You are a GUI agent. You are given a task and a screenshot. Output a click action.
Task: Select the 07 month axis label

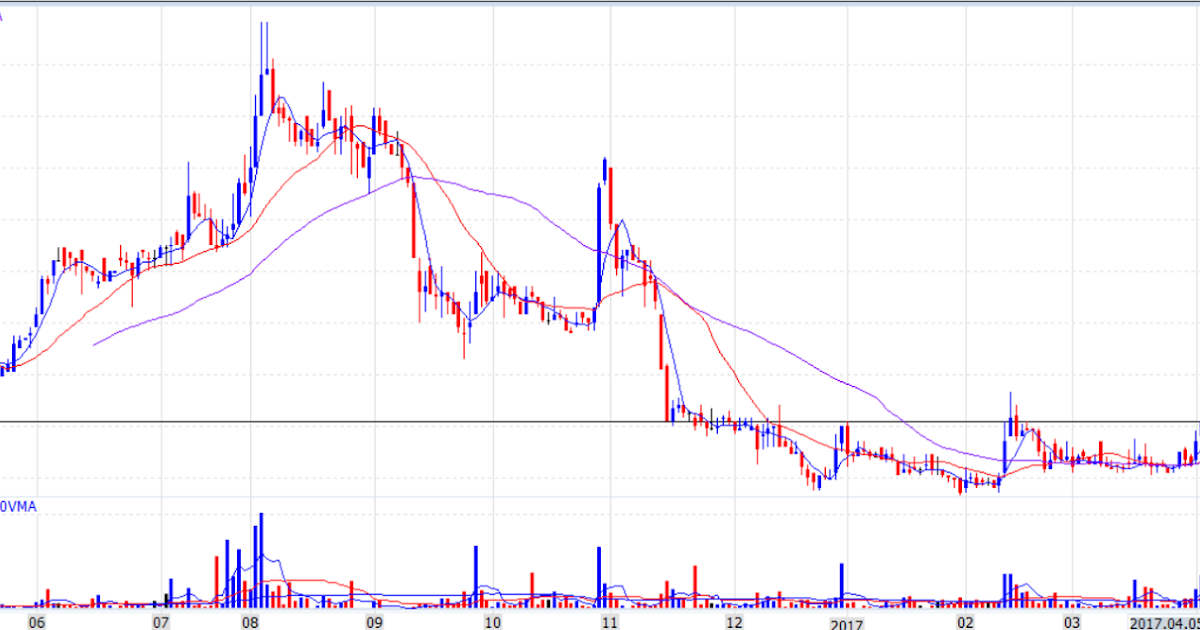point(160,621)
